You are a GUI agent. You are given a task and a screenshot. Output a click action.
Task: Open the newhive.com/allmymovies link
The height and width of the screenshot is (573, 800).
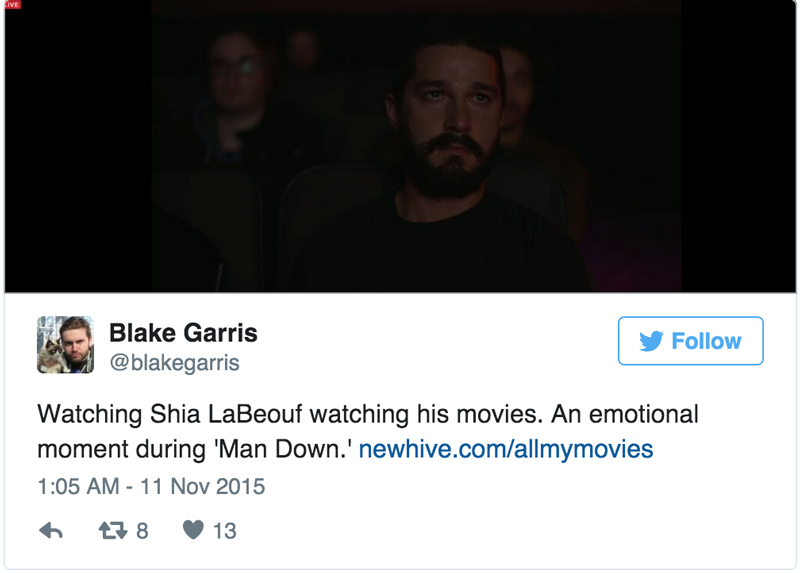point(506,449)
